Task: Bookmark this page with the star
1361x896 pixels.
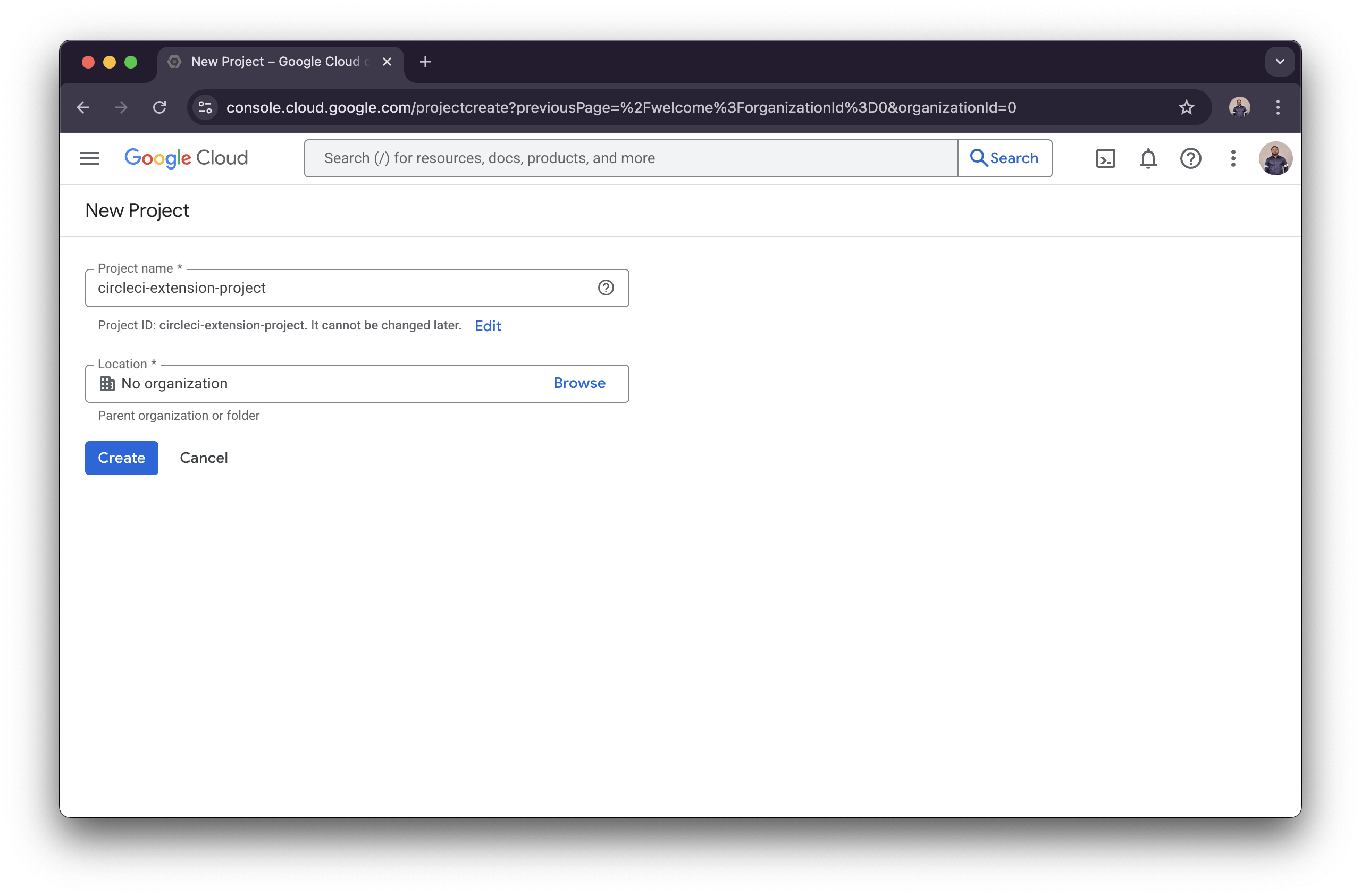Action: point(1186,107)
